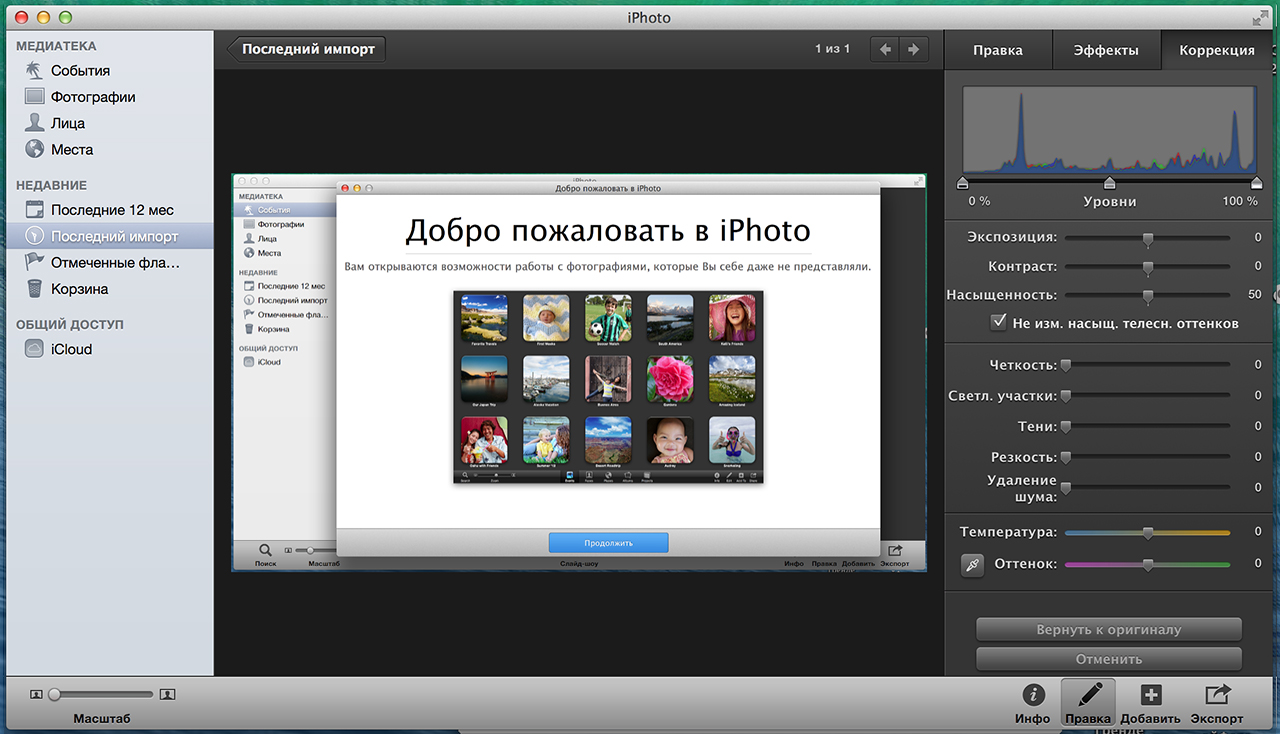Click the Тени slider
Image resolution: width=1280 pixels, height=734 pixels.
1148,427
